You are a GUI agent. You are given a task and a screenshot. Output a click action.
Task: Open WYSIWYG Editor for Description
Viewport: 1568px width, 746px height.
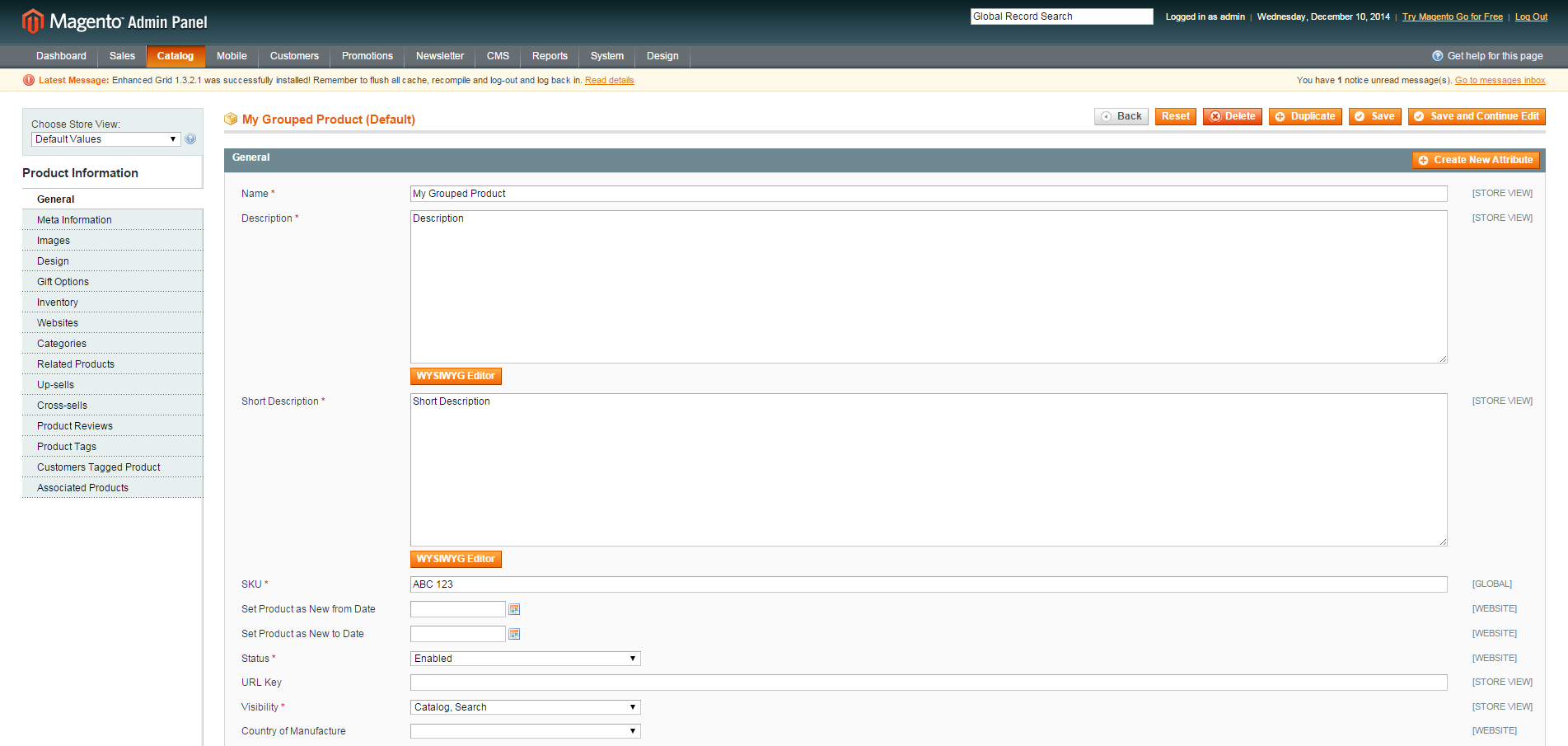pyautogui.click(x=456, y=376)
